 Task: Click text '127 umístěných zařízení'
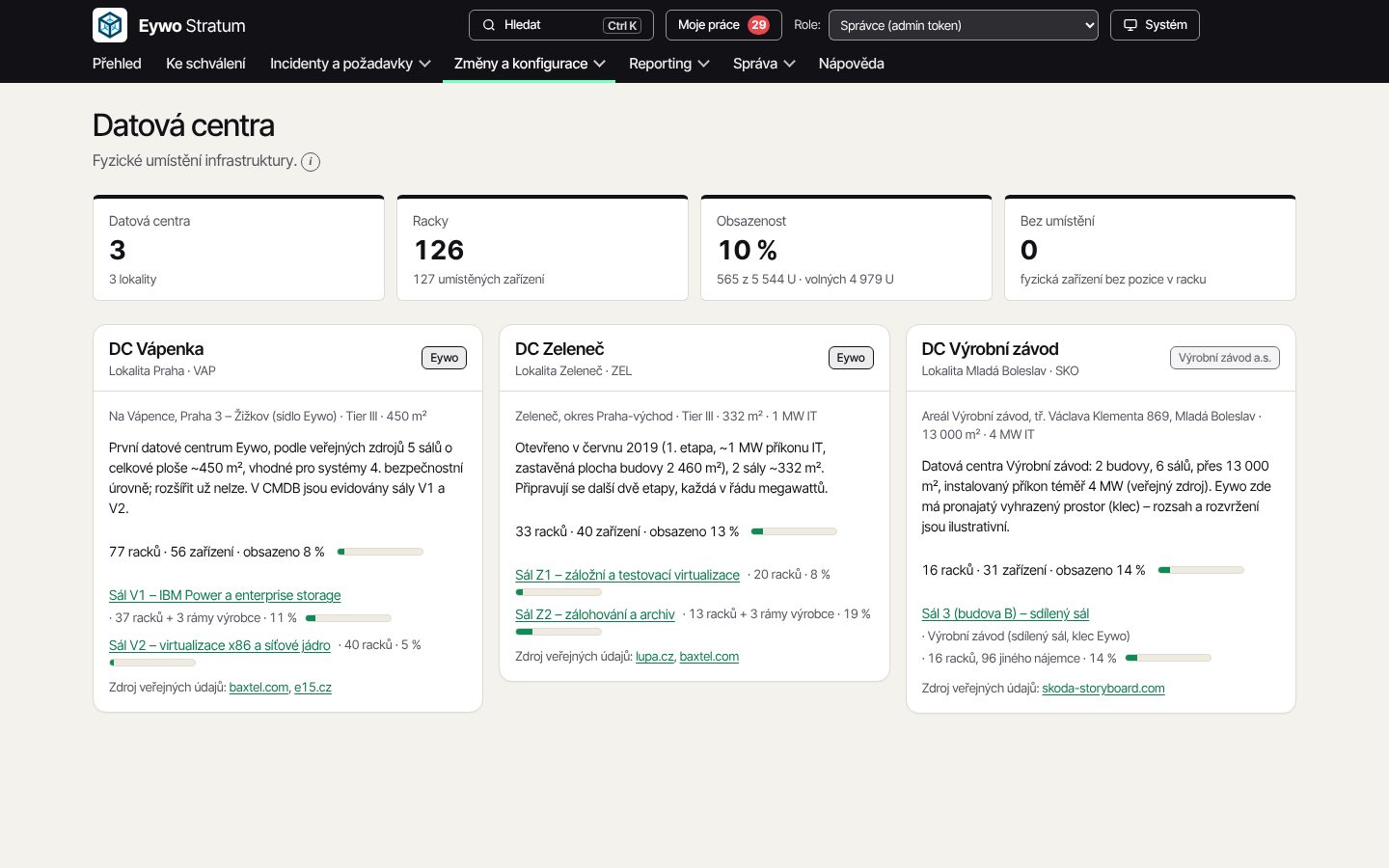coord(478,280)
